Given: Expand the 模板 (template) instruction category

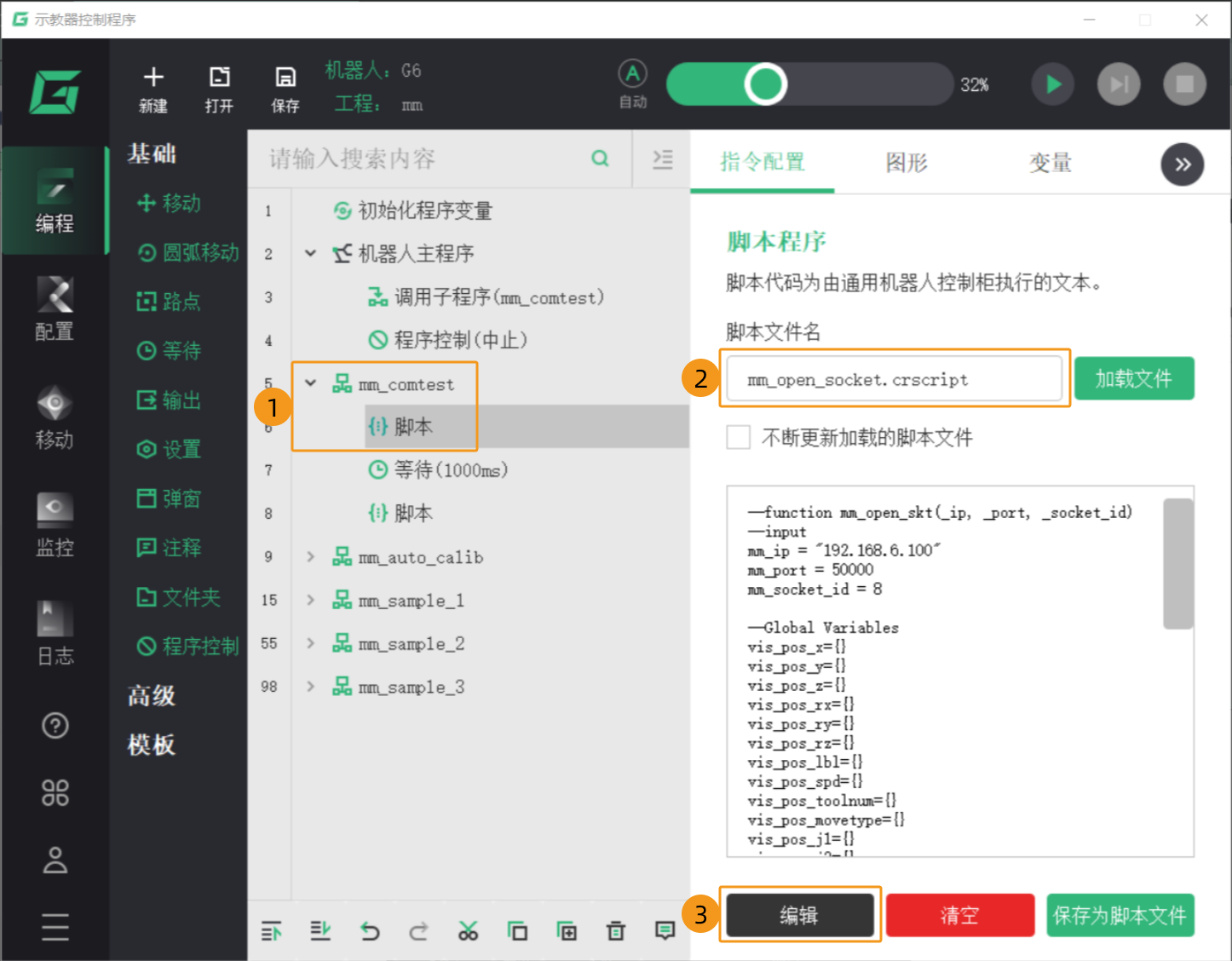Looking at the screenshot, I should 152,745.
